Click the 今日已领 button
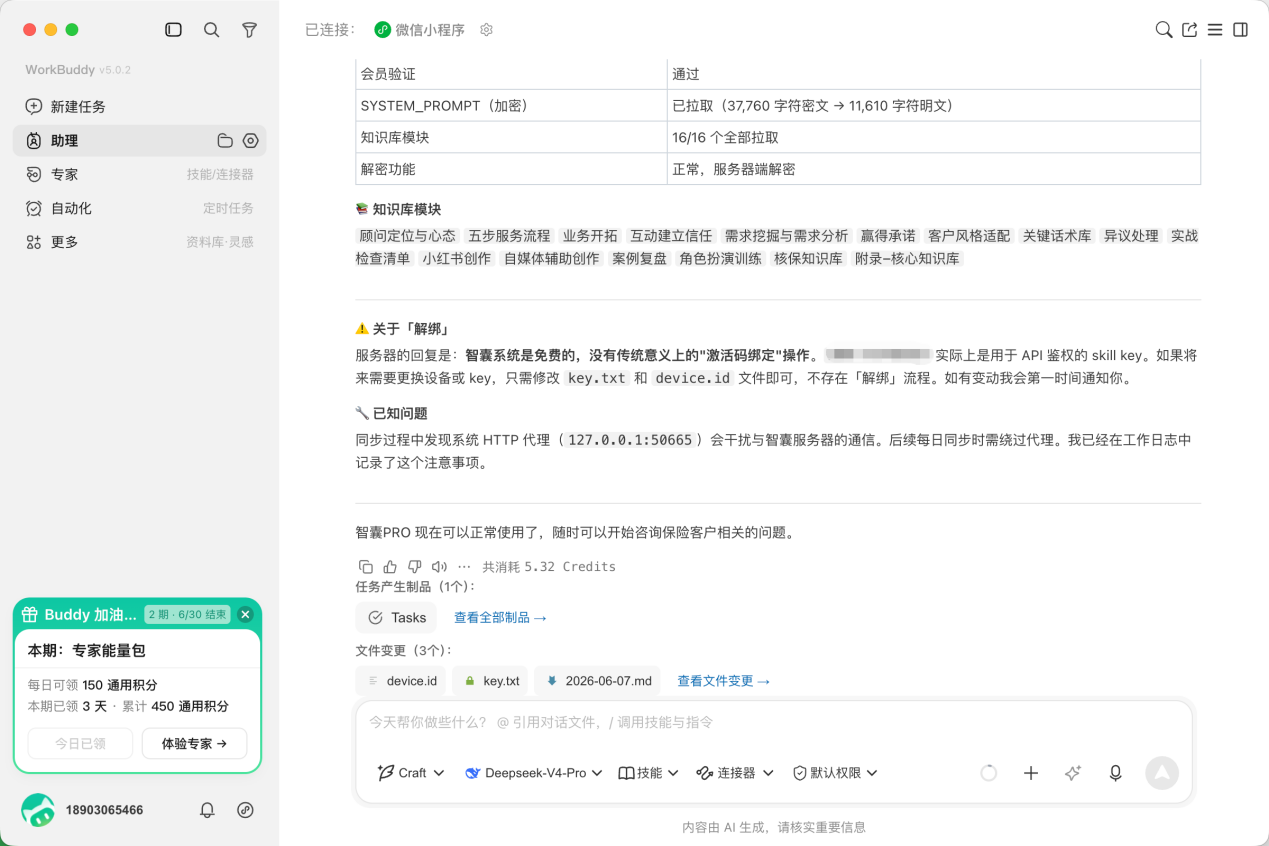The image size is (1269, 846). 80,744
